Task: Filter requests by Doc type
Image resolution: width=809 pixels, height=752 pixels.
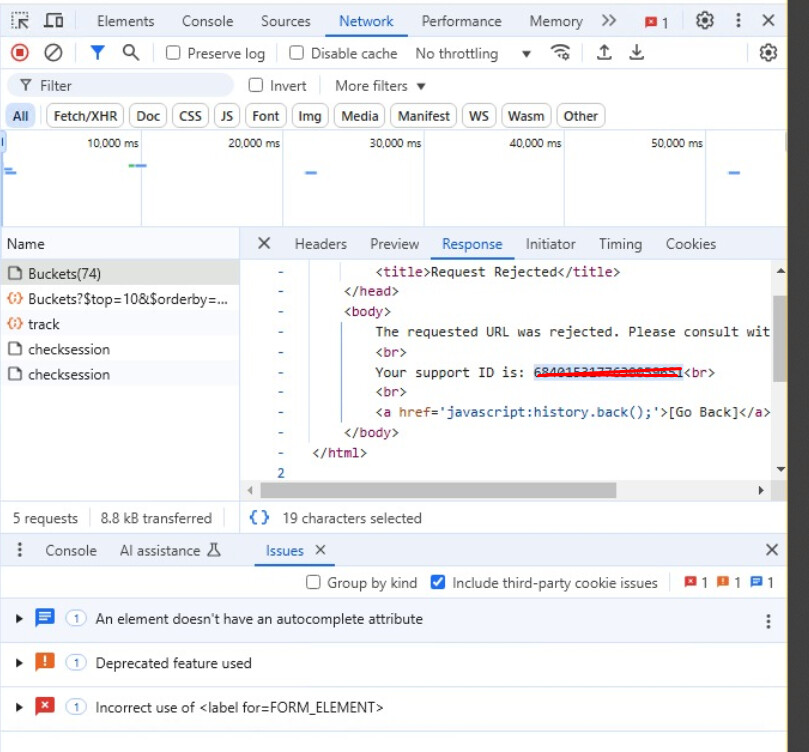Action: coord(148,116)
